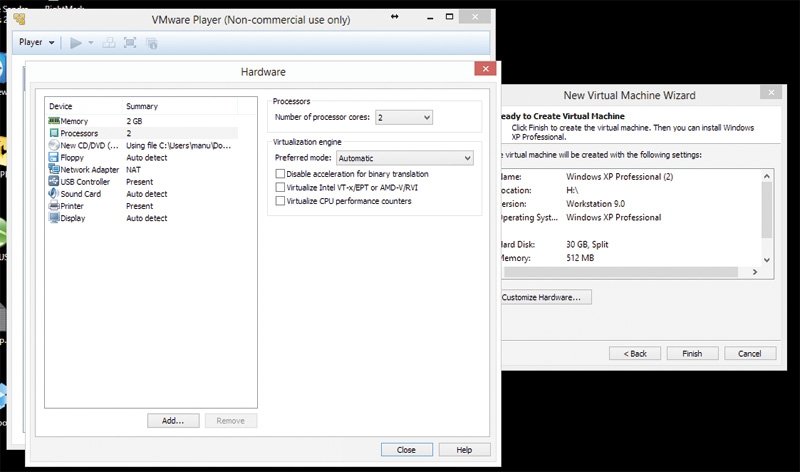Click the 'H:\' location value in wizard
The image size is (800, 472).
pyautogui.click(x=572, y=190)
